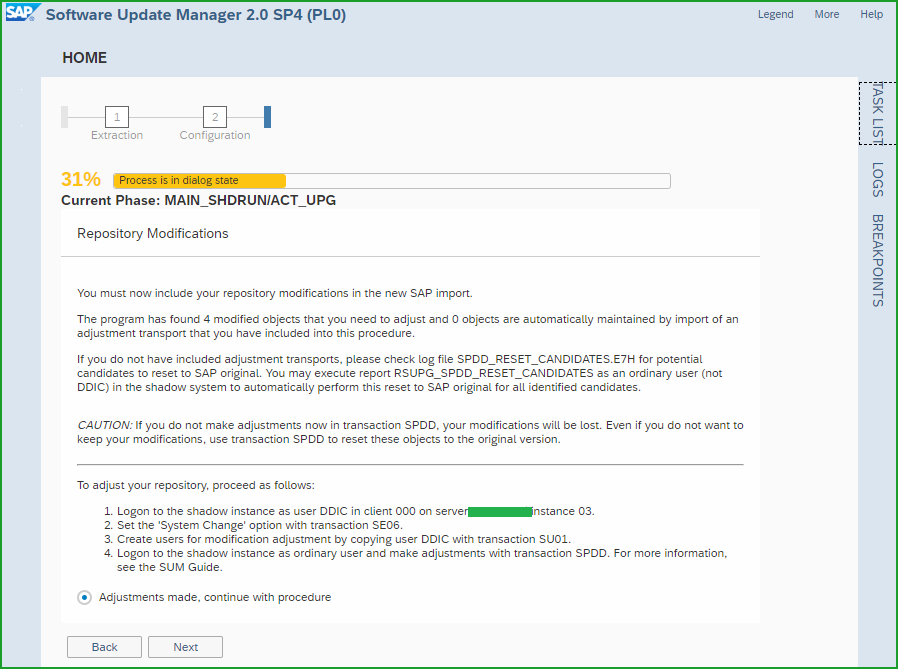Click the Back button

[104, 647]
